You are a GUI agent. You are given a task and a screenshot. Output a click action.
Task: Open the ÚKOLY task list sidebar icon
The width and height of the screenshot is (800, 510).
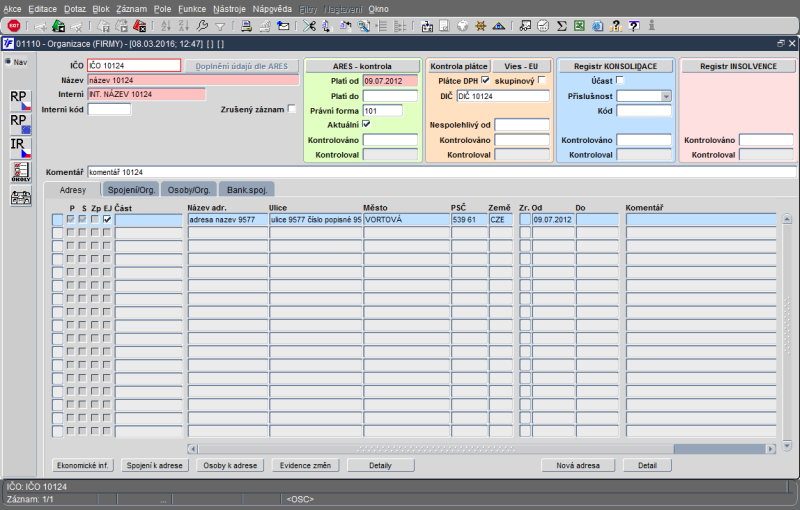tap(21, 172)
